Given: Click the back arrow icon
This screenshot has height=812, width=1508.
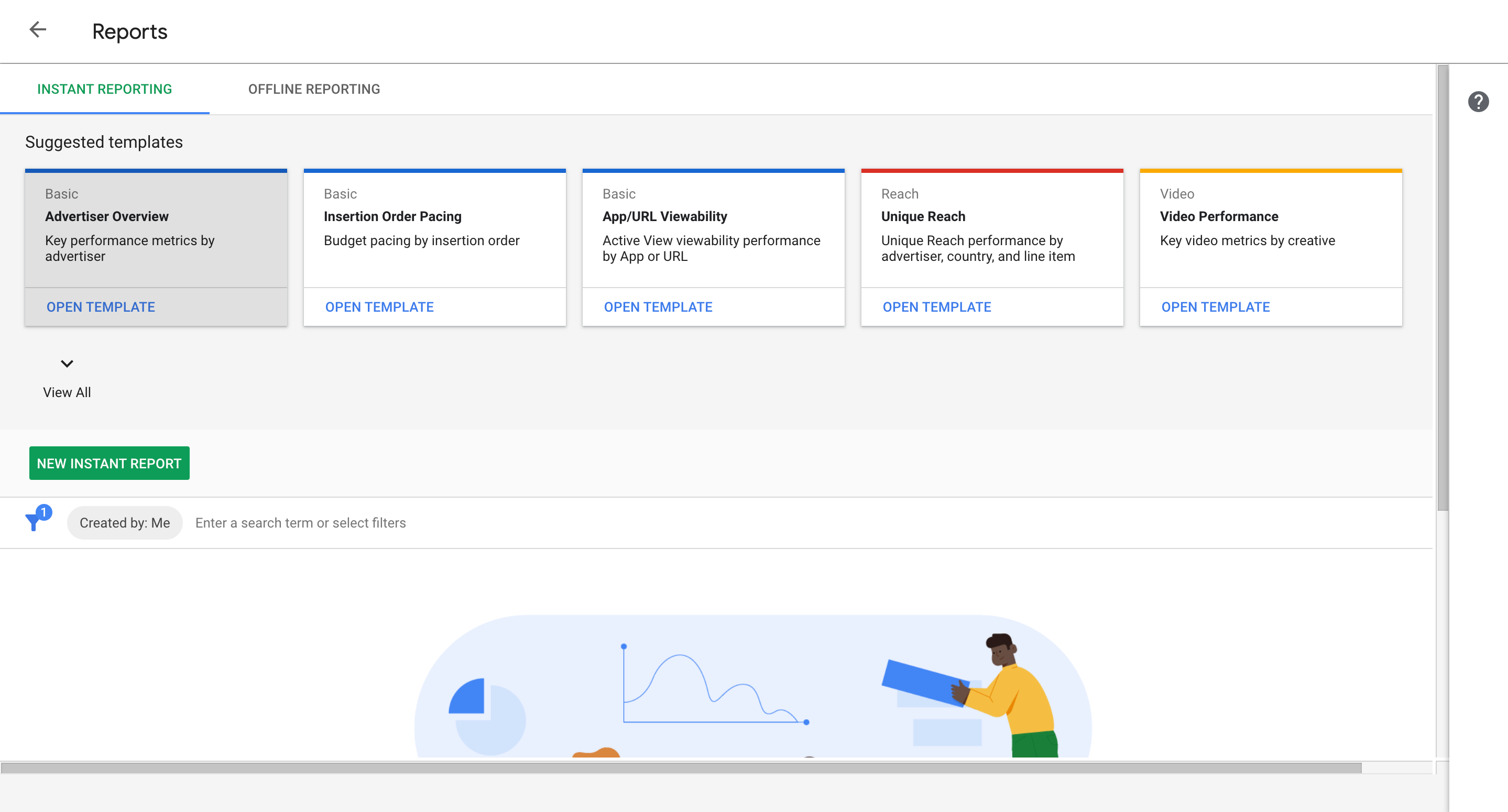Looking at the screenshot, I should (x=38, y=30).
